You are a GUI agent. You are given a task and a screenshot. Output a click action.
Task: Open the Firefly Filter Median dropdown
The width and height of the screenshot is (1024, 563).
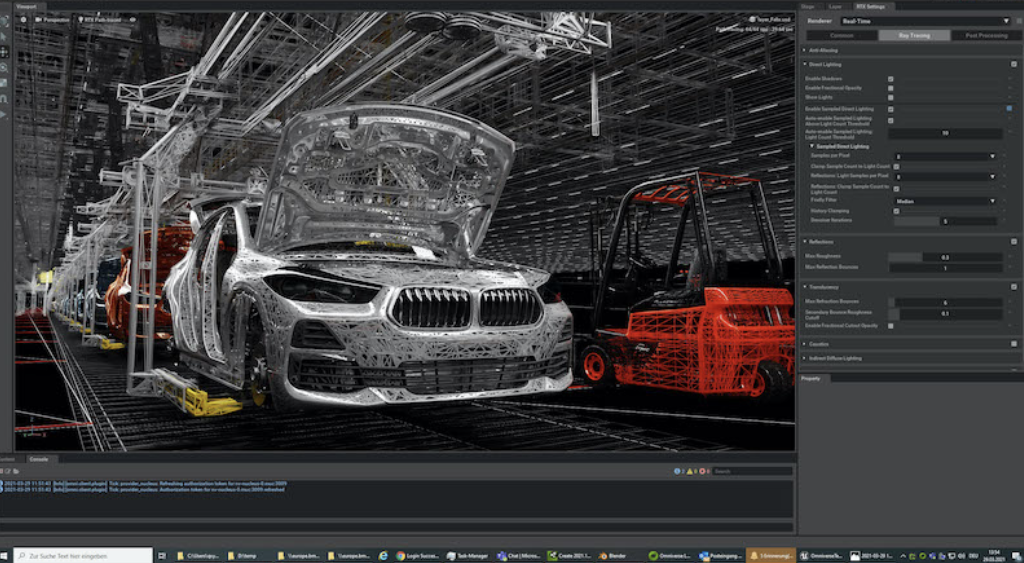[x=945, y=201]
